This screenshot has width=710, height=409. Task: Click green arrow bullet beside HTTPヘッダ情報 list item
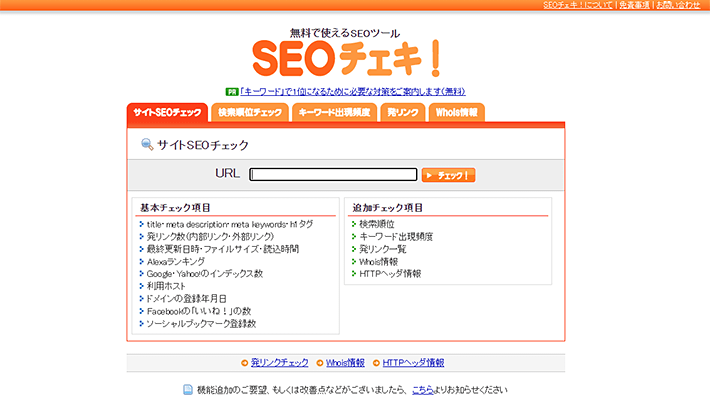[x=354, y=274]
